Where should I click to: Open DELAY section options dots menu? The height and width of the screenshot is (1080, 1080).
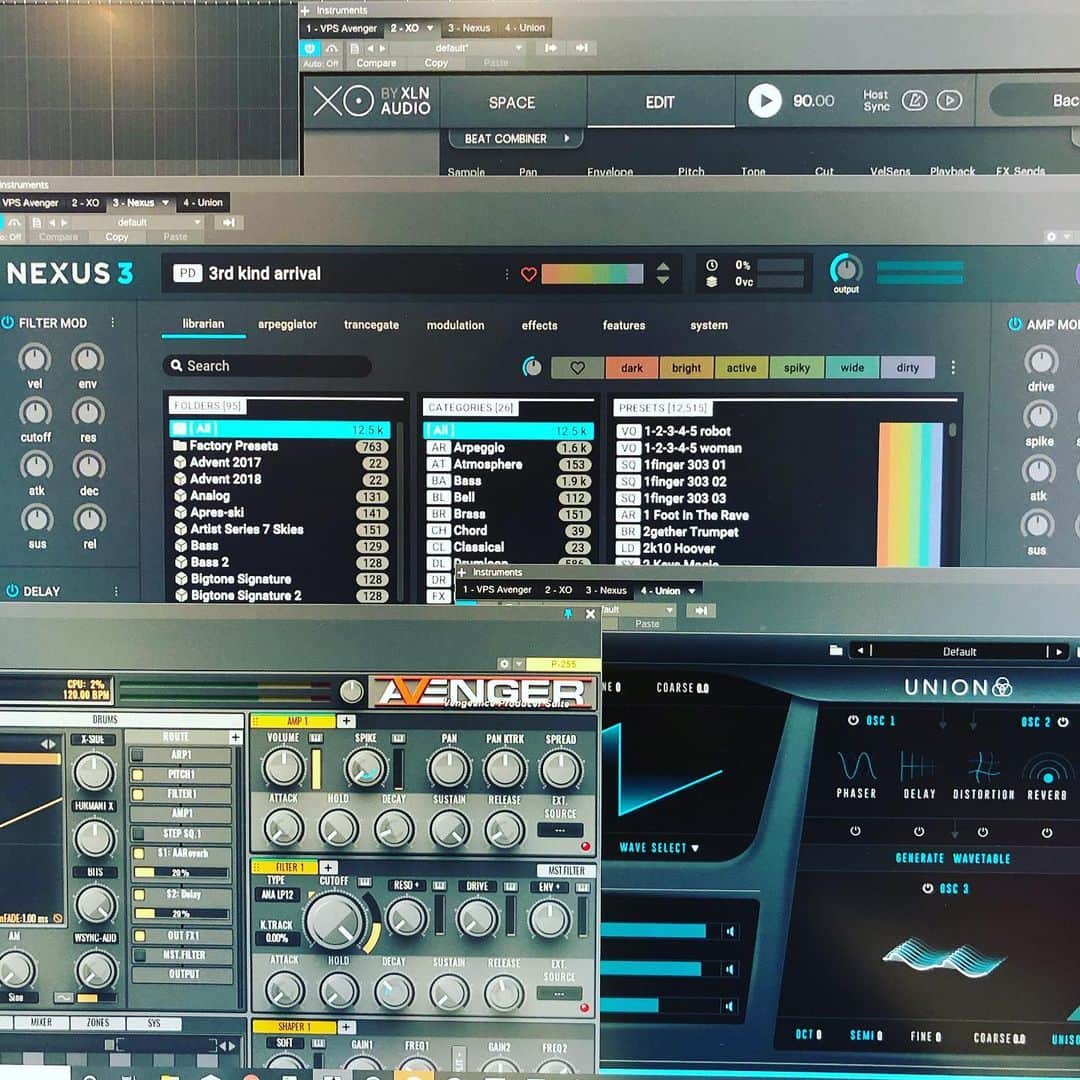(x=116, y=591)
